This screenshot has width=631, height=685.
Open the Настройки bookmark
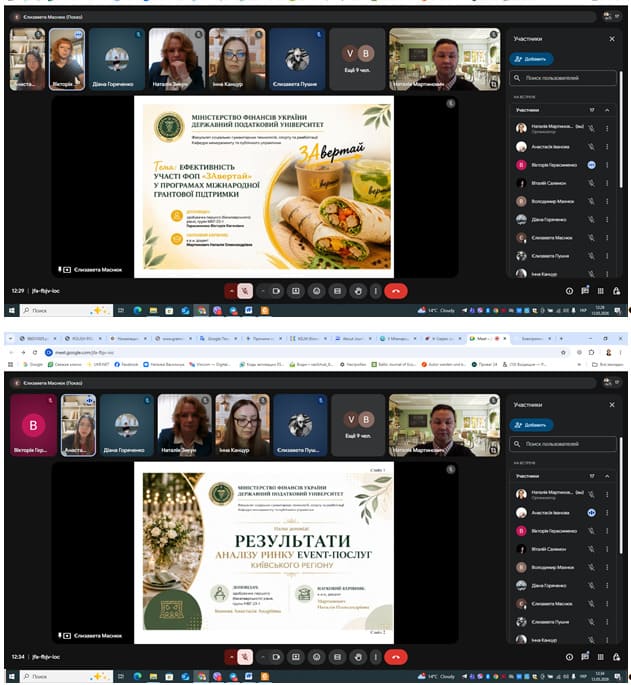coord(354,364)
